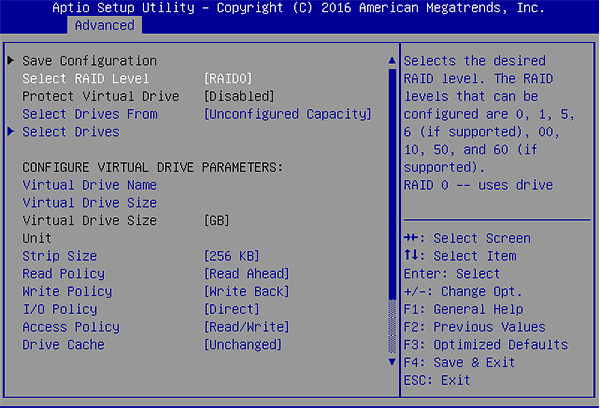Change the RAID level value RAID0
This screenshot has height=409, width=600.
(228, 79)
